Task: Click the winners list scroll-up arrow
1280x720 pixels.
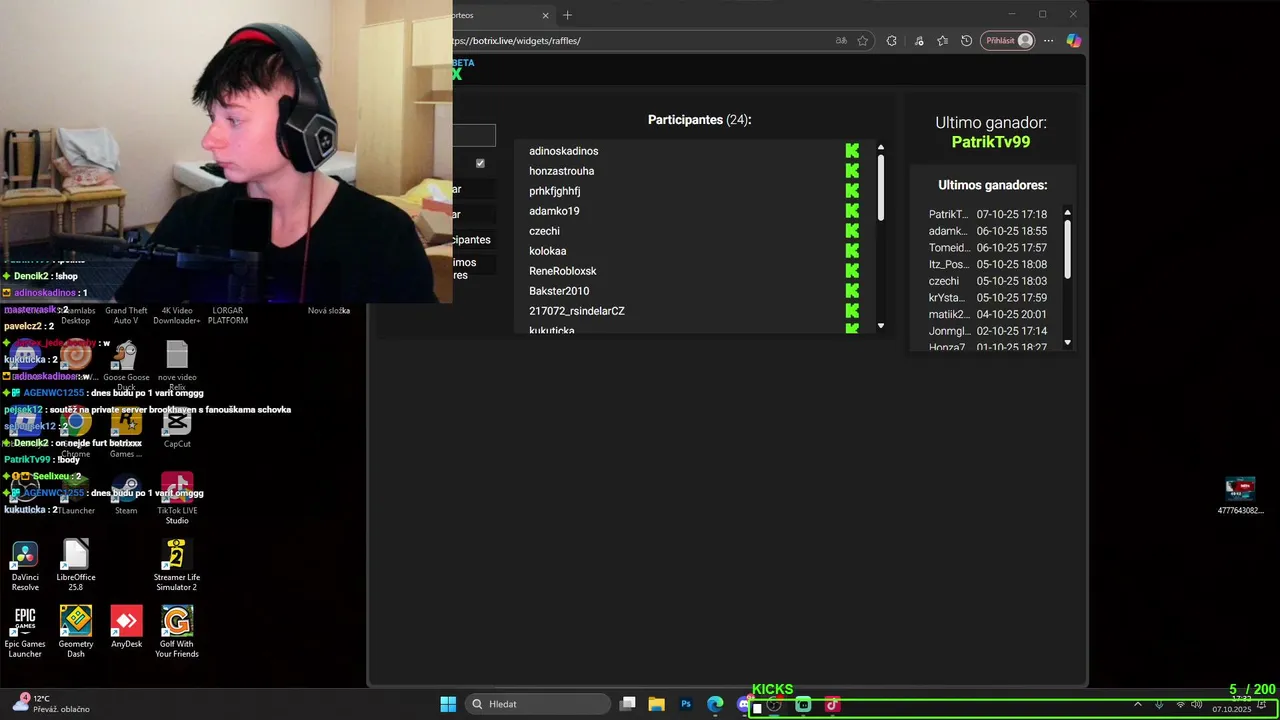Action: 1067,212
